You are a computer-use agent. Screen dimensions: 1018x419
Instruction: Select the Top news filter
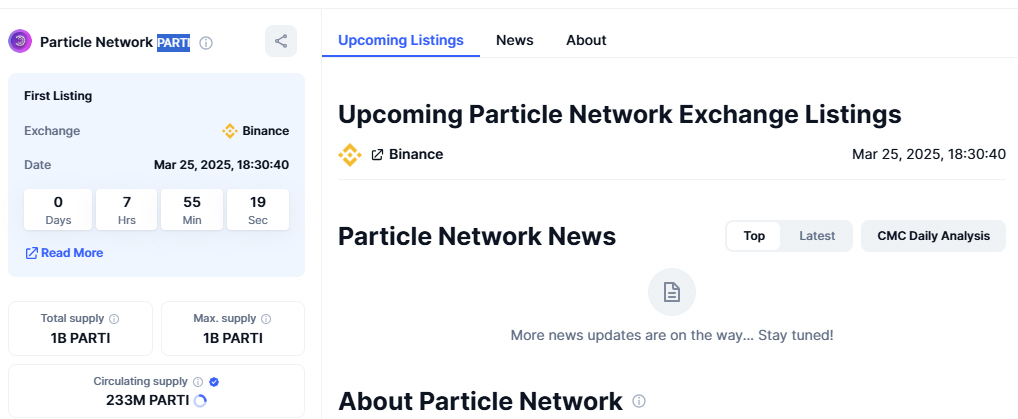pyautogui.click(x=754, y=236)
